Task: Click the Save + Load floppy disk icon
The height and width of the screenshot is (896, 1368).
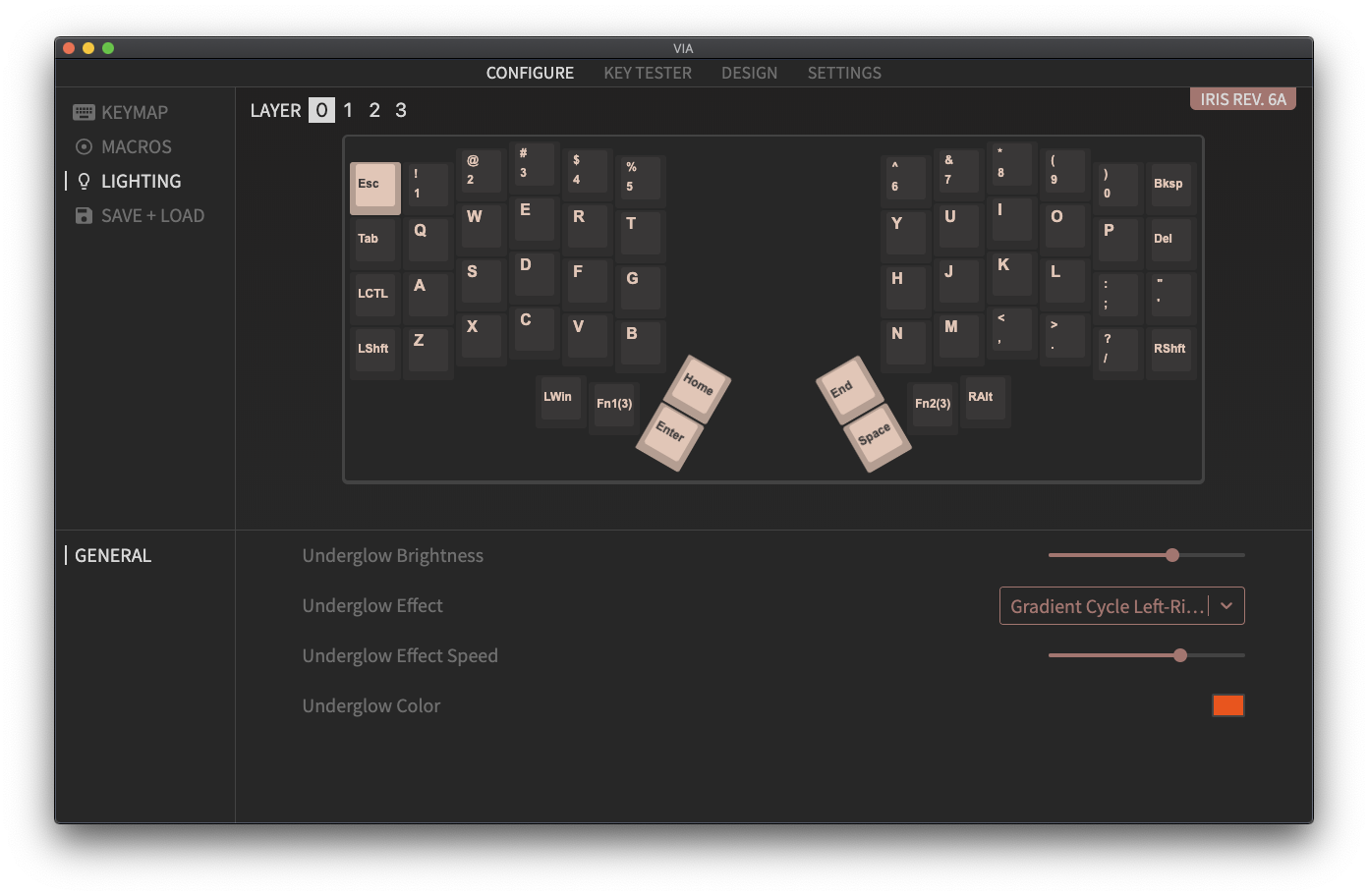Action: pos(84,216)
